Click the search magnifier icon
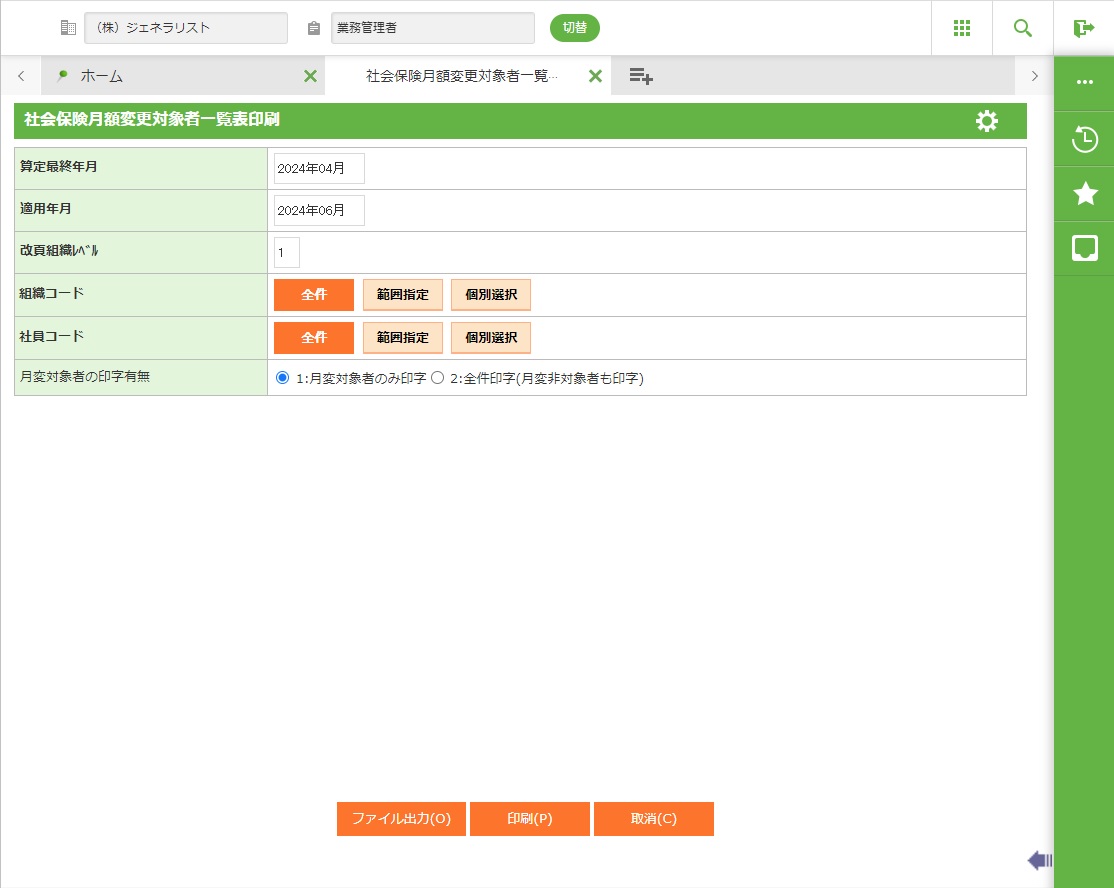 pos(1022,28)
